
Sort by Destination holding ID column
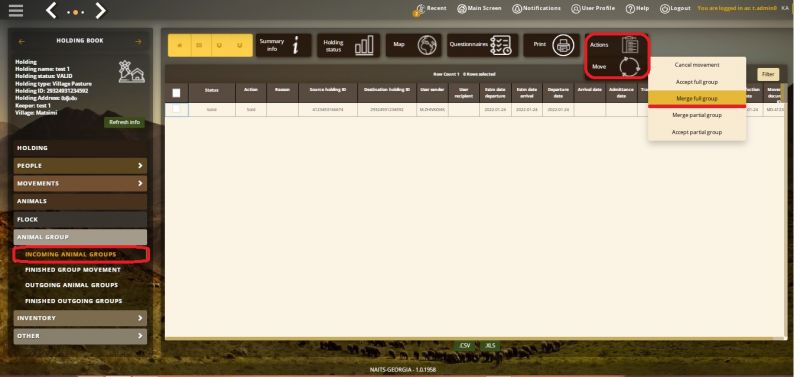387,93
